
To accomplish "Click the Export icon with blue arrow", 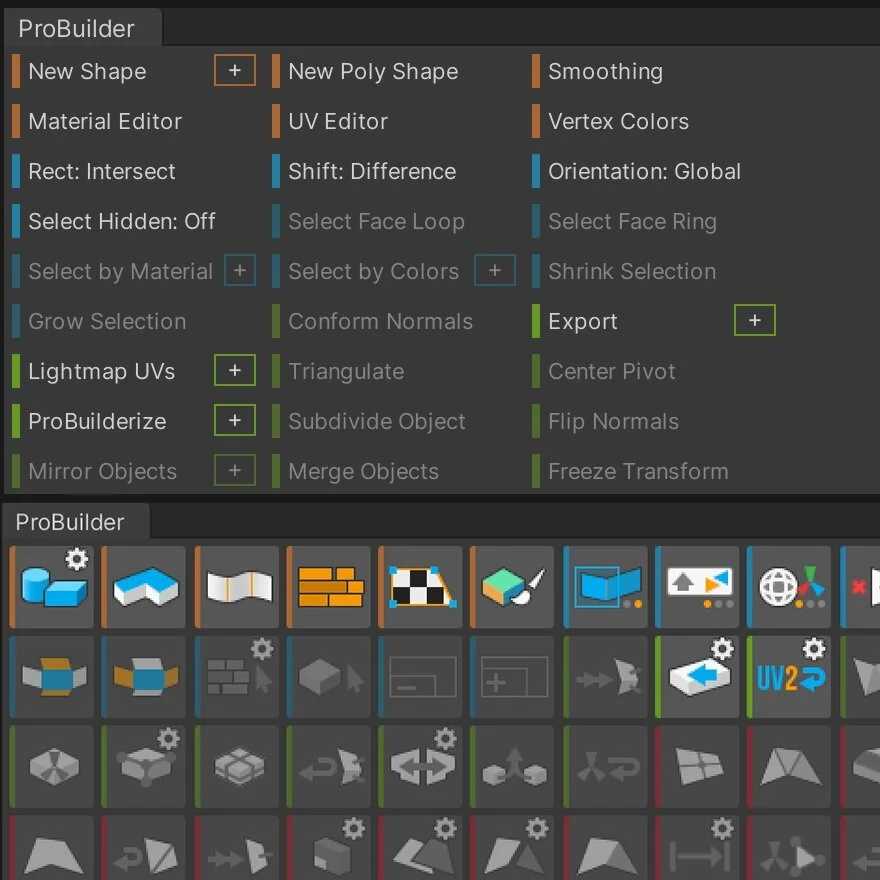I will pos(697,676).
